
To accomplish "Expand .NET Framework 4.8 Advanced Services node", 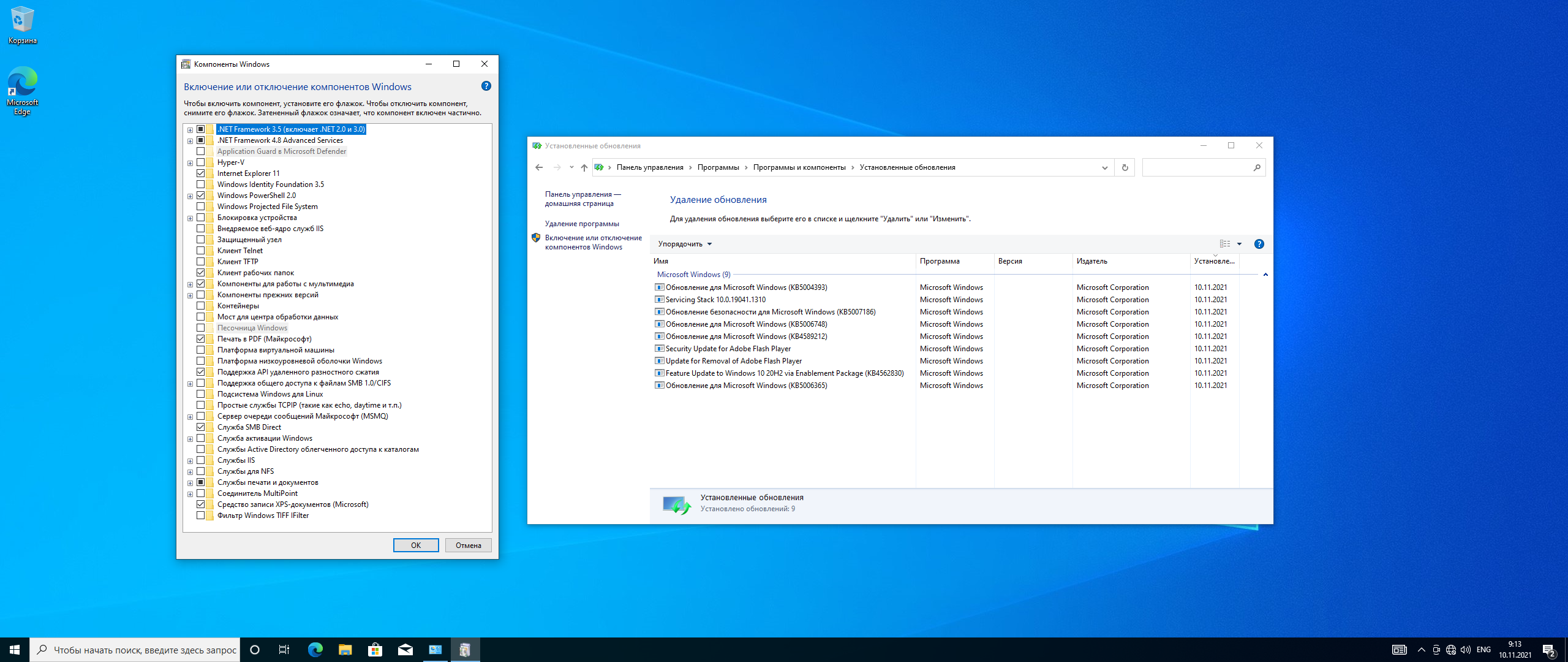I will pos(190,141).
